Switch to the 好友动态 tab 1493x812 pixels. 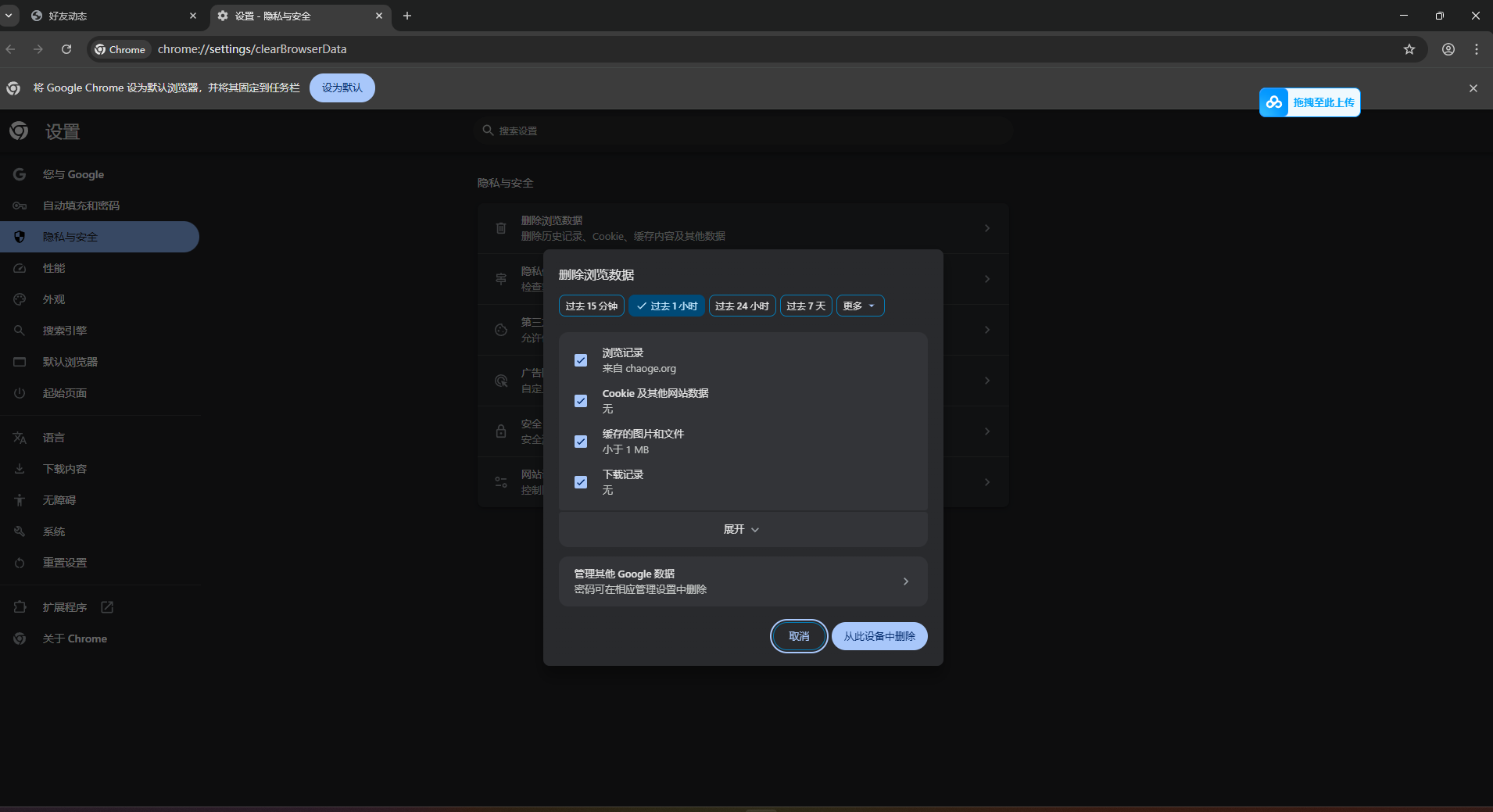click(109, 16)
